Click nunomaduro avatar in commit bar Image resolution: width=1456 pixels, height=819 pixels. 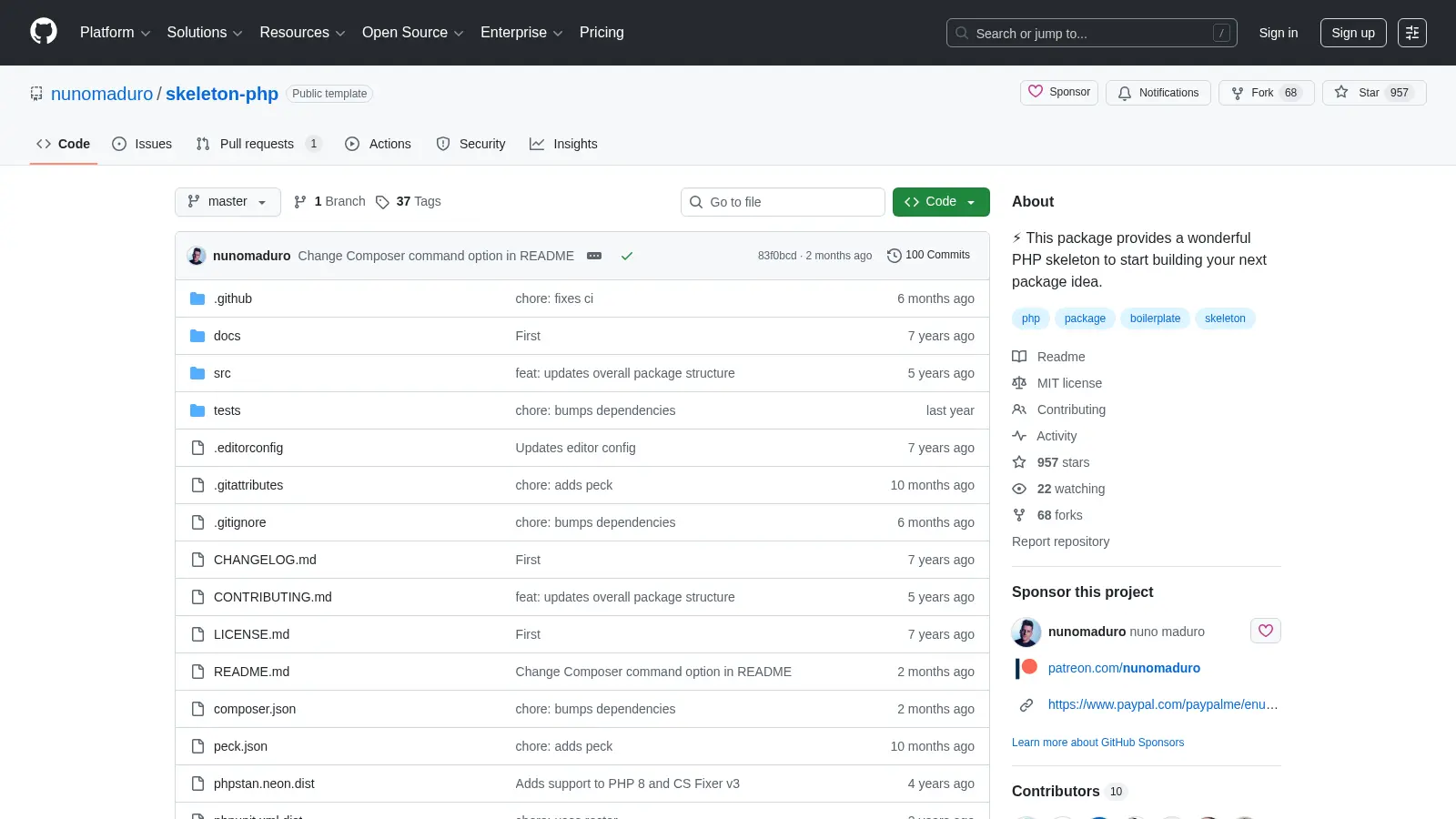coord(197,256)
